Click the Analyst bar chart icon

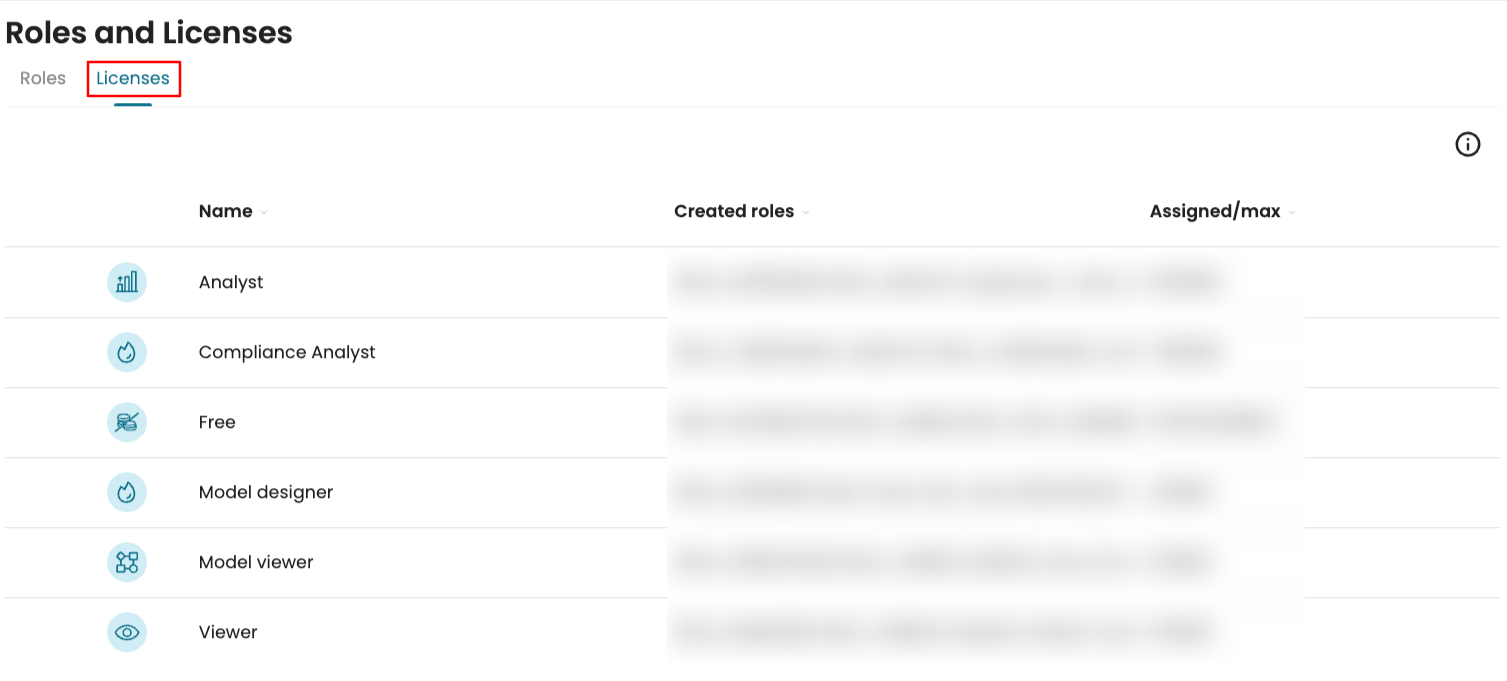pyautogui.click(x=127, y=282)
